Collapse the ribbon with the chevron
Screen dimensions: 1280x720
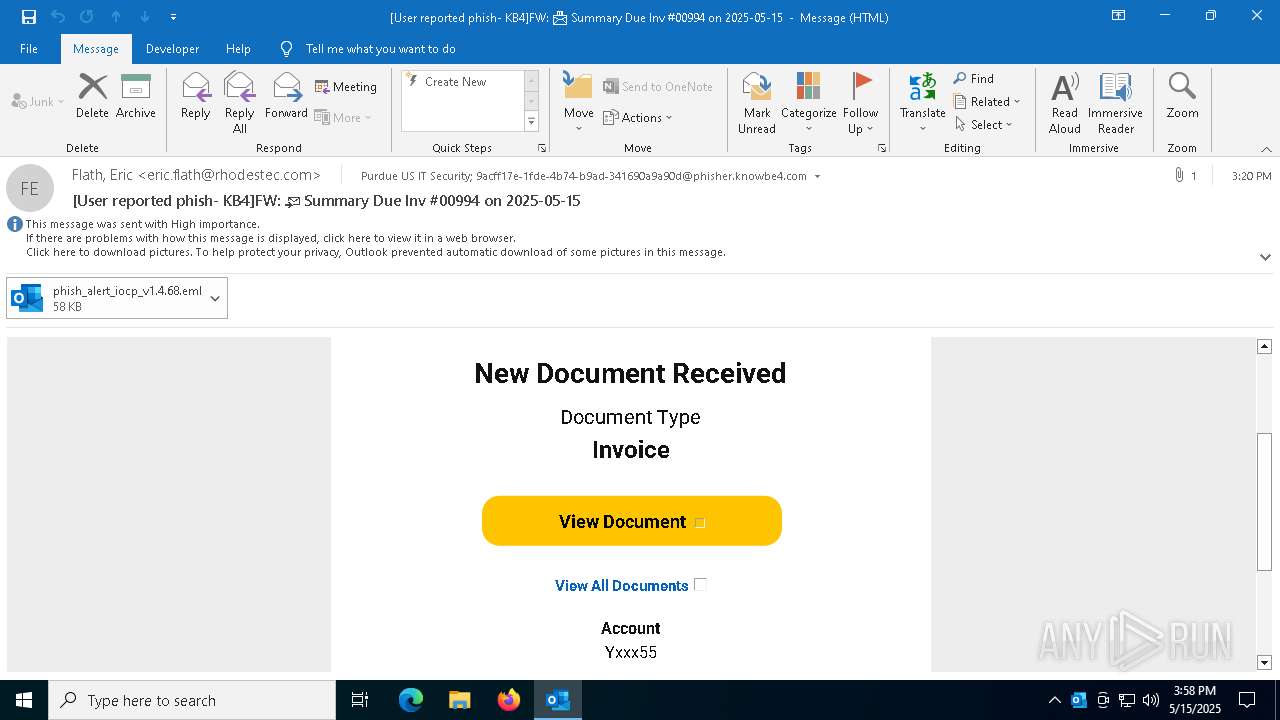1266,149
